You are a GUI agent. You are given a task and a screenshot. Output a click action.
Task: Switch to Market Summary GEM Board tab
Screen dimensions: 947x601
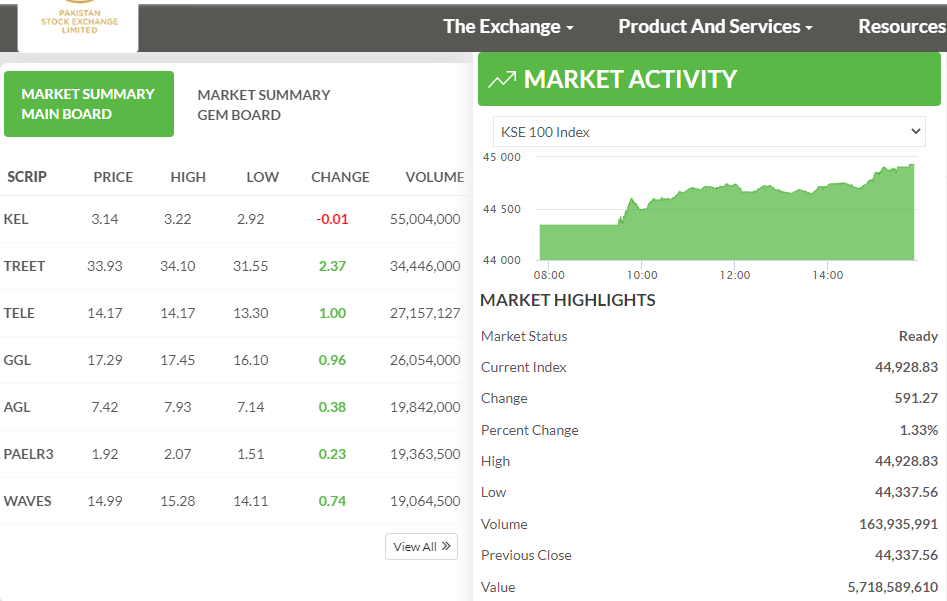coord(263,105)
